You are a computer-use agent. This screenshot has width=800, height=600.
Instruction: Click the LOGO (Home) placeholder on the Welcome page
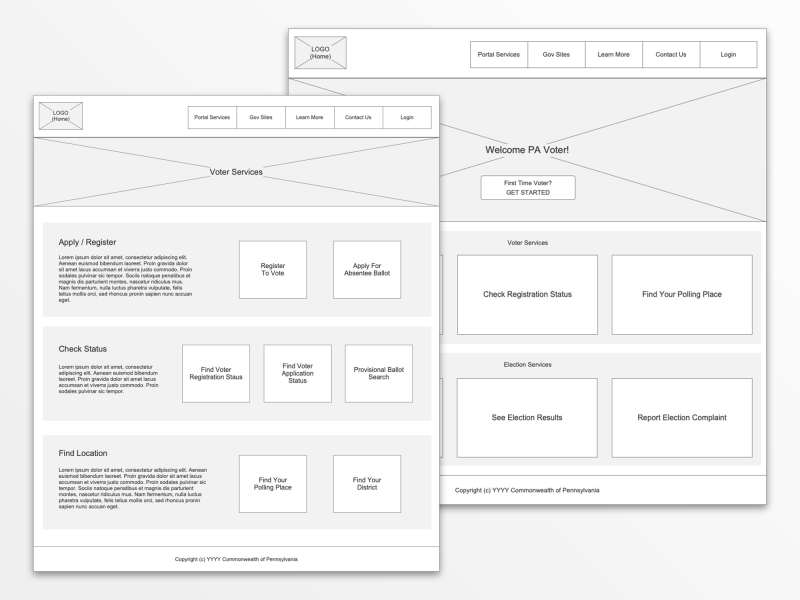(320, 53)
